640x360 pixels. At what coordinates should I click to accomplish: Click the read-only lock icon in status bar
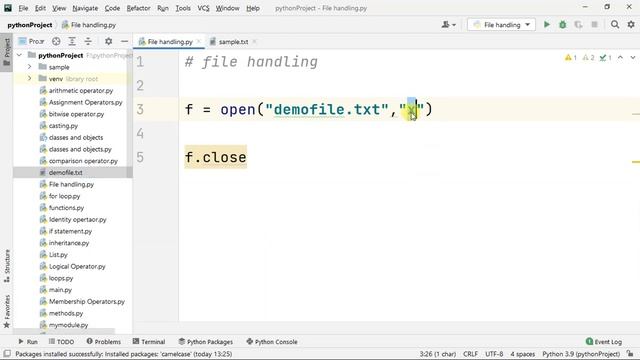click(x=631, y=354)
